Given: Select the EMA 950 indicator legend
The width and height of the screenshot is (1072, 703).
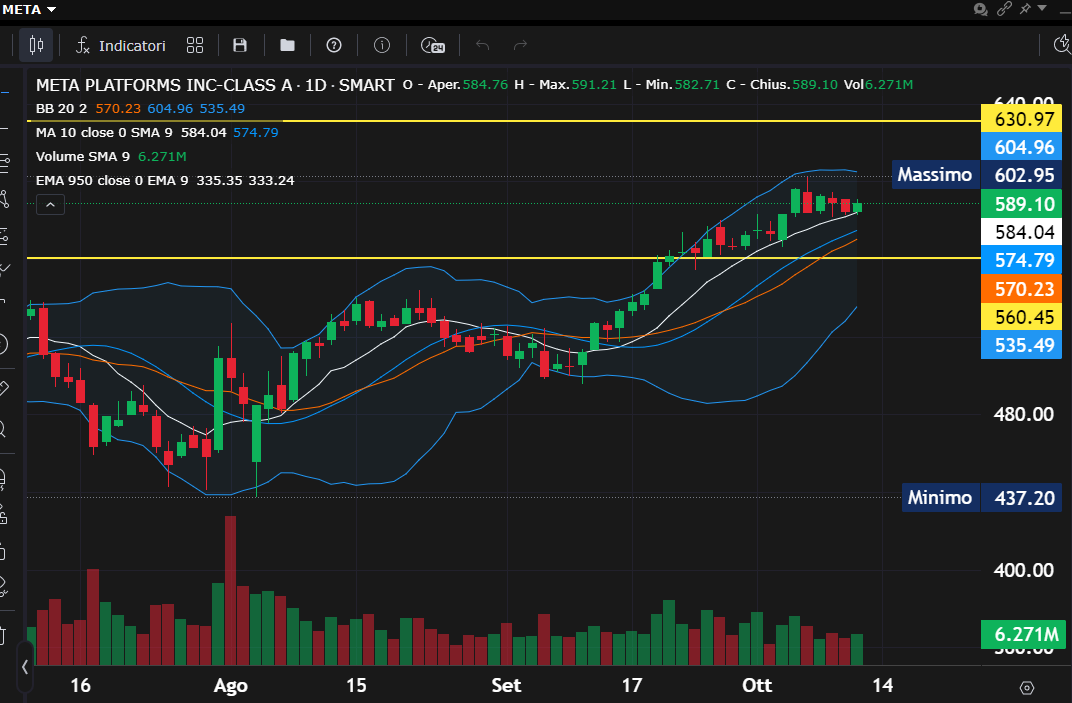Looking at the screenshot, I should click(83, 180).
